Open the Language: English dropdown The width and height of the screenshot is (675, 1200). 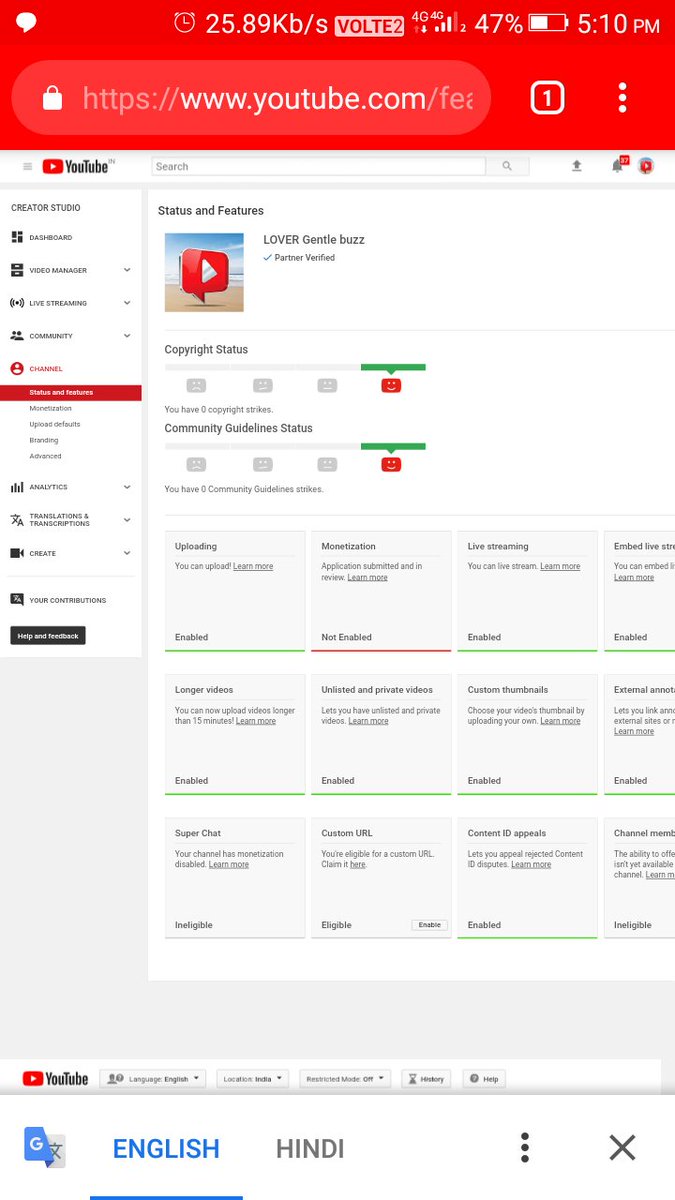click(x=152, y=1079)
